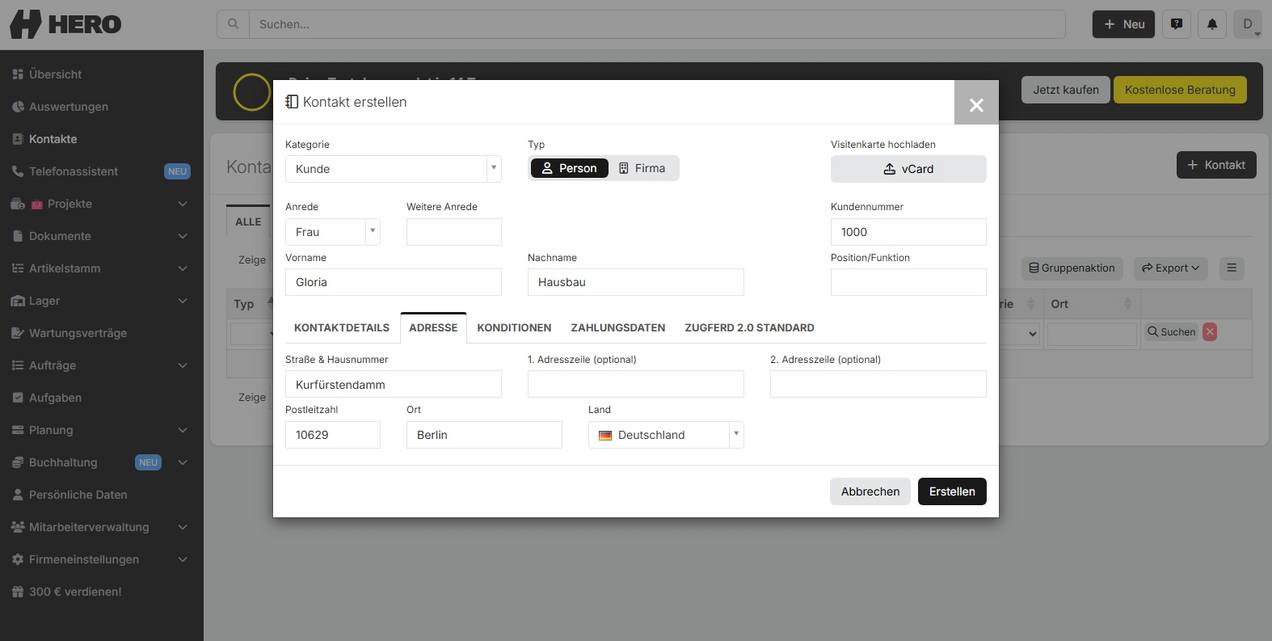Open Telefonassistent in the sidebar
The image size is (1272, 641).
[x=73, y=171]
